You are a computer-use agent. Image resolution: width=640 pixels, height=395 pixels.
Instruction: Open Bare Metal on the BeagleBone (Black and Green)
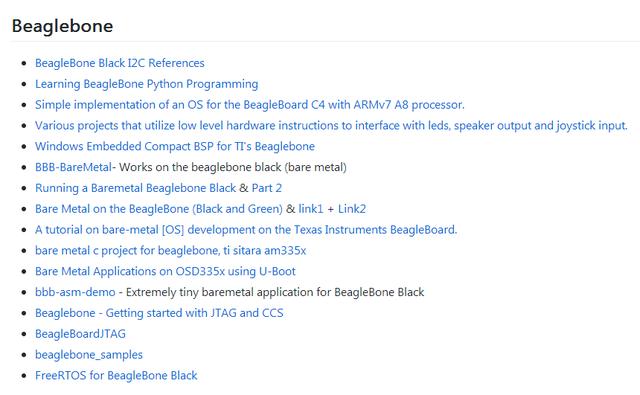159,209
